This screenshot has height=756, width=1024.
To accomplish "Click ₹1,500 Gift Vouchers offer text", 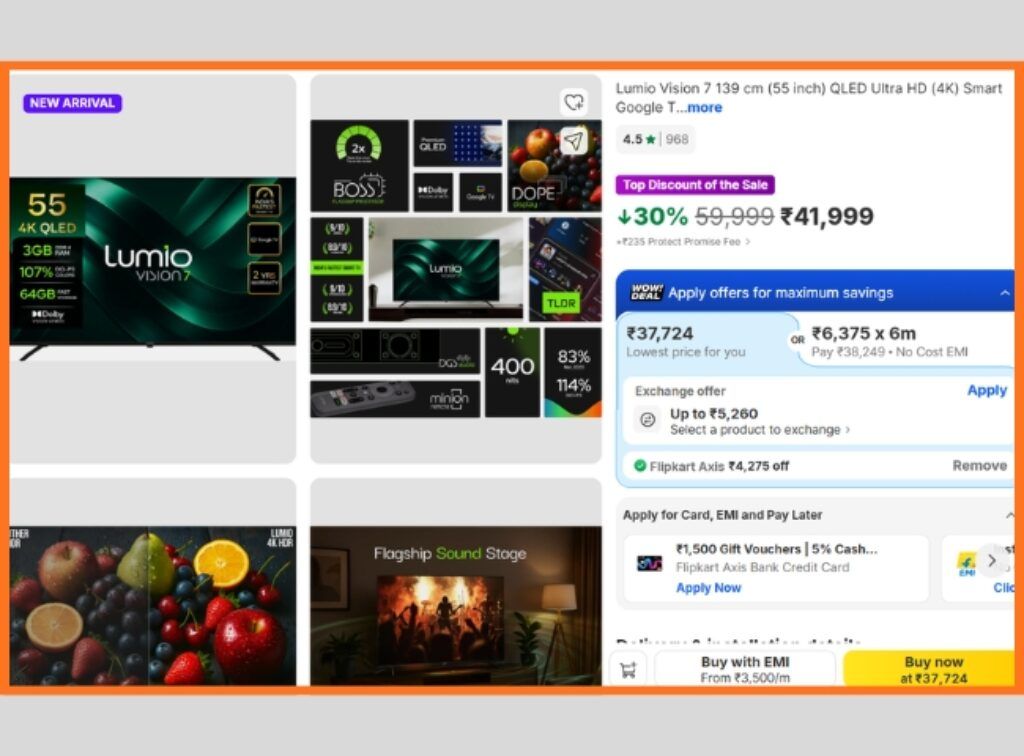I will [776, 549].
